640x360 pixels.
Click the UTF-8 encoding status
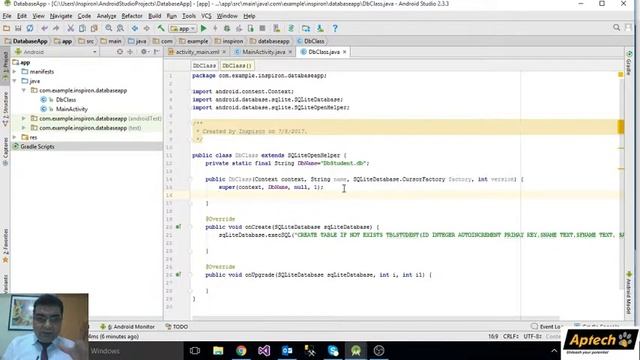click(x=532, y=336)
